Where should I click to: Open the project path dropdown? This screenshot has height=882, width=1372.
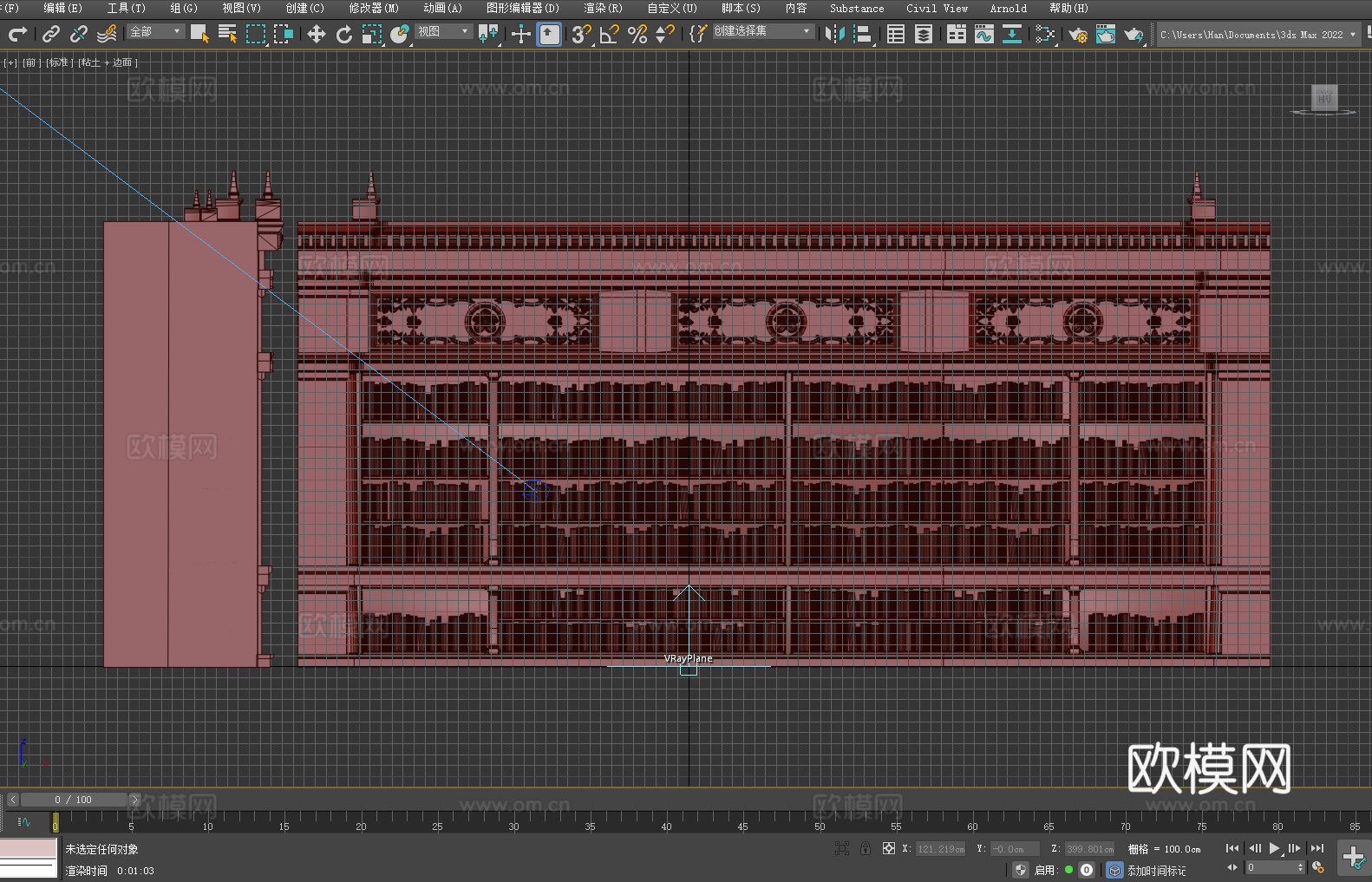coord(1258,35)
